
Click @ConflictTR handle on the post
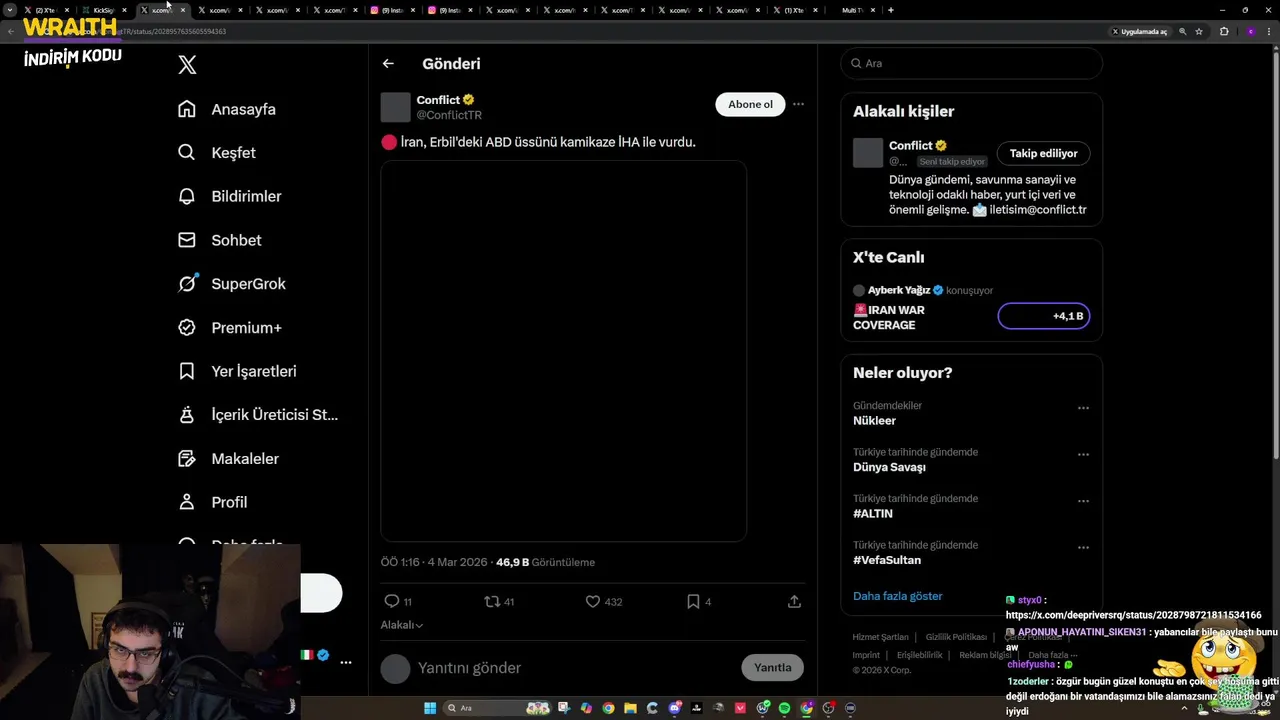449,115
